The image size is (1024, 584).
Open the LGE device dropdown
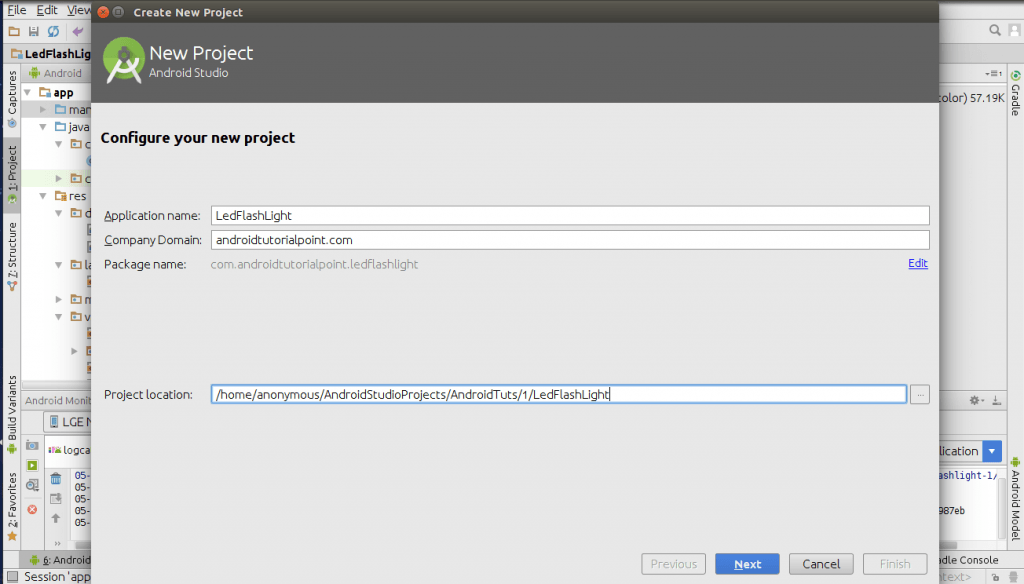67,422
